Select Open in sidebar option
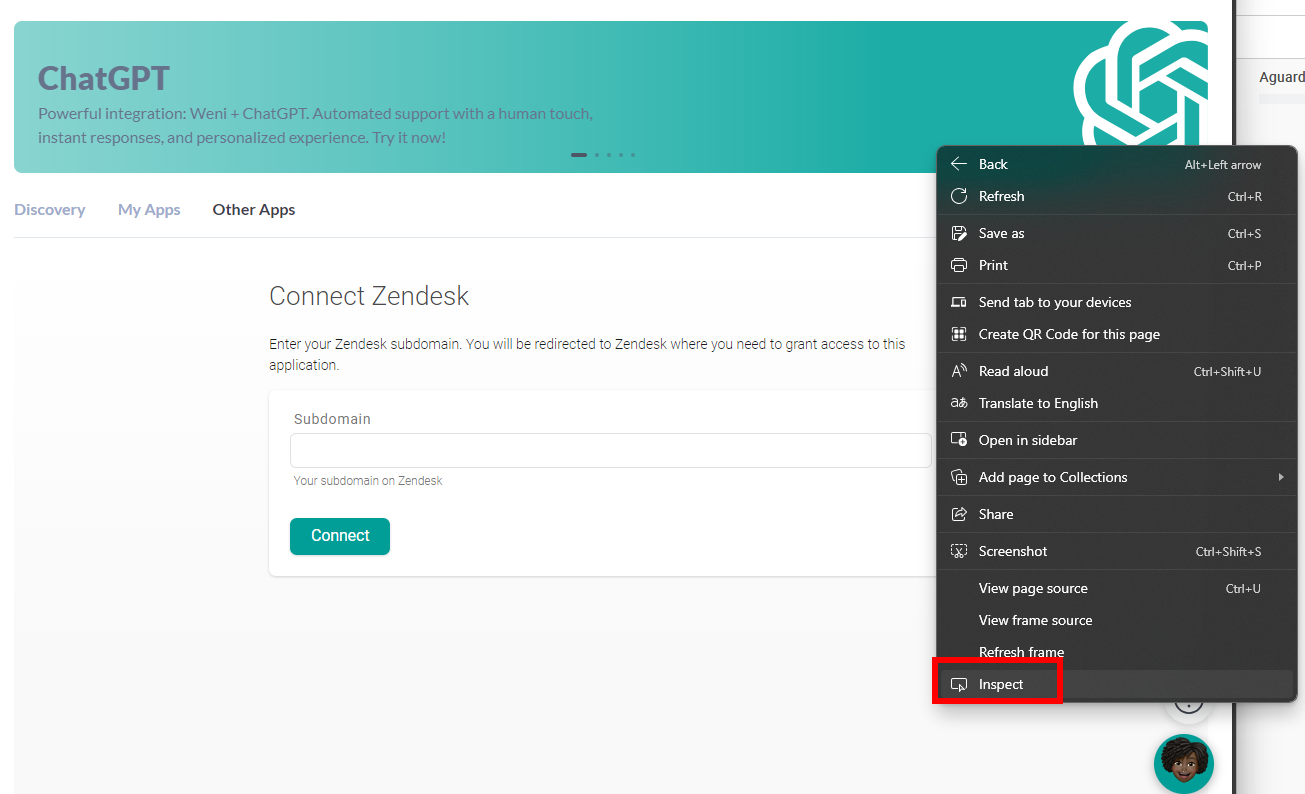Screen dimensions: 1305x794 tap(1027, 440)
